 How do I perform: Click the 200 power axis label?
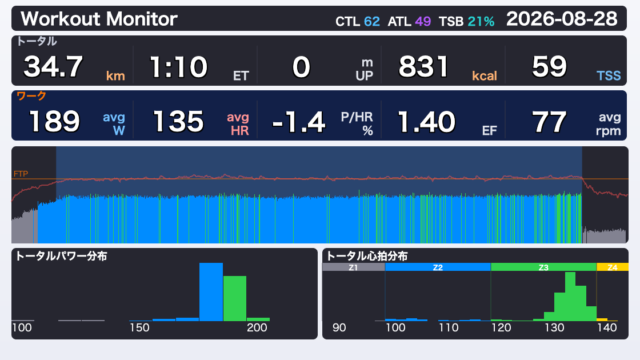(257, 328)
